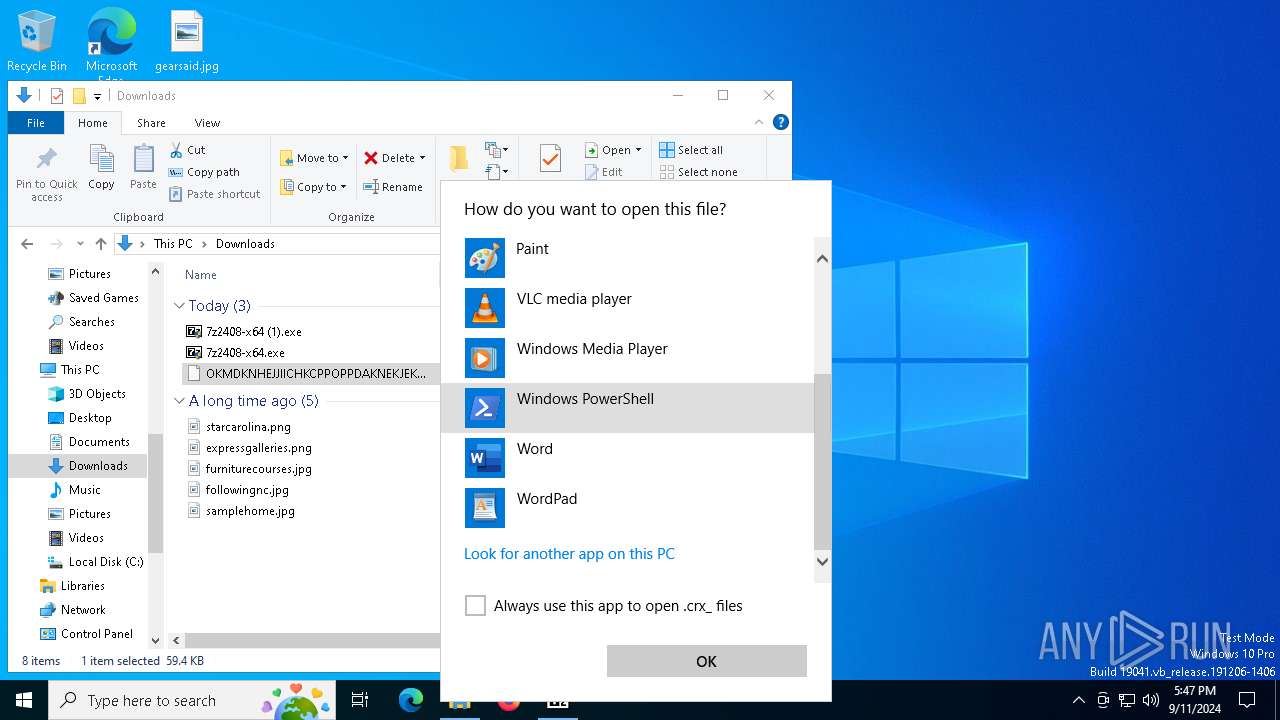Click Copy path in ribbon
The width and height of the screenshot is (1280, 720).
click(204, 172)
